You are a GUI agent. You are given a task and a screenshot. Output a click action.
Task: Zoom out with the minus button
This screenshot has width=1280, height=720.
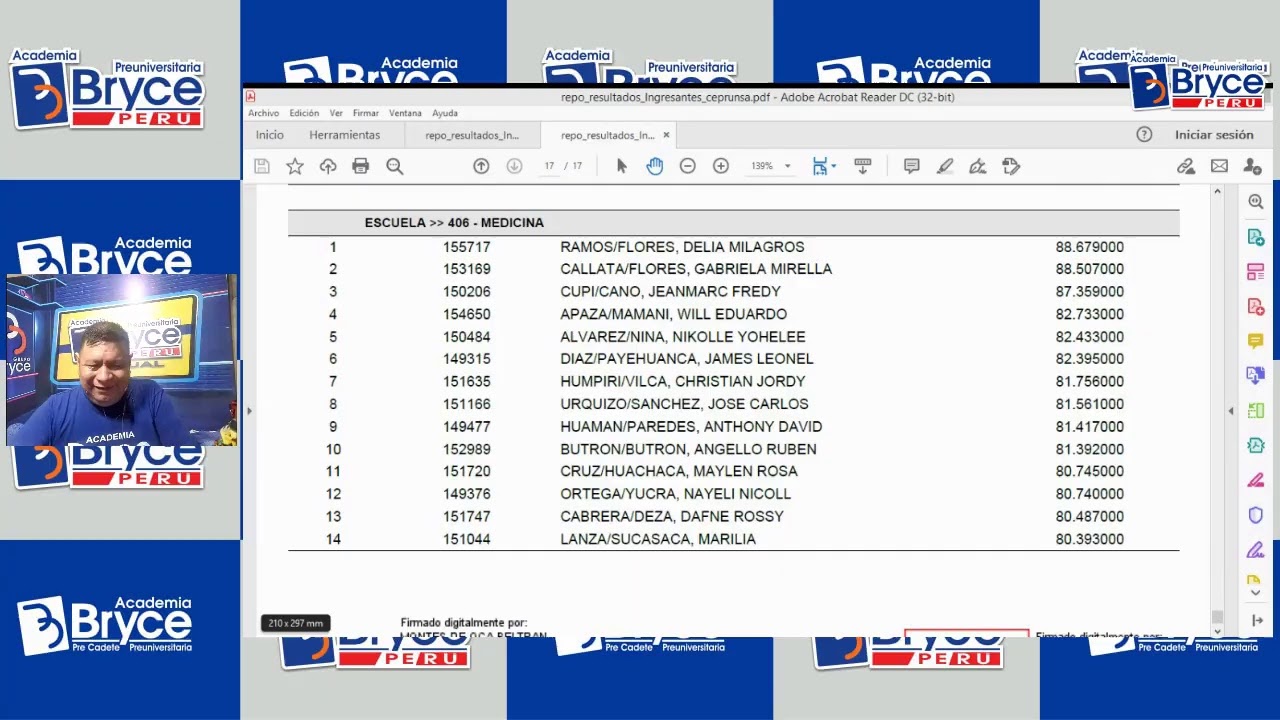[688, 166]
